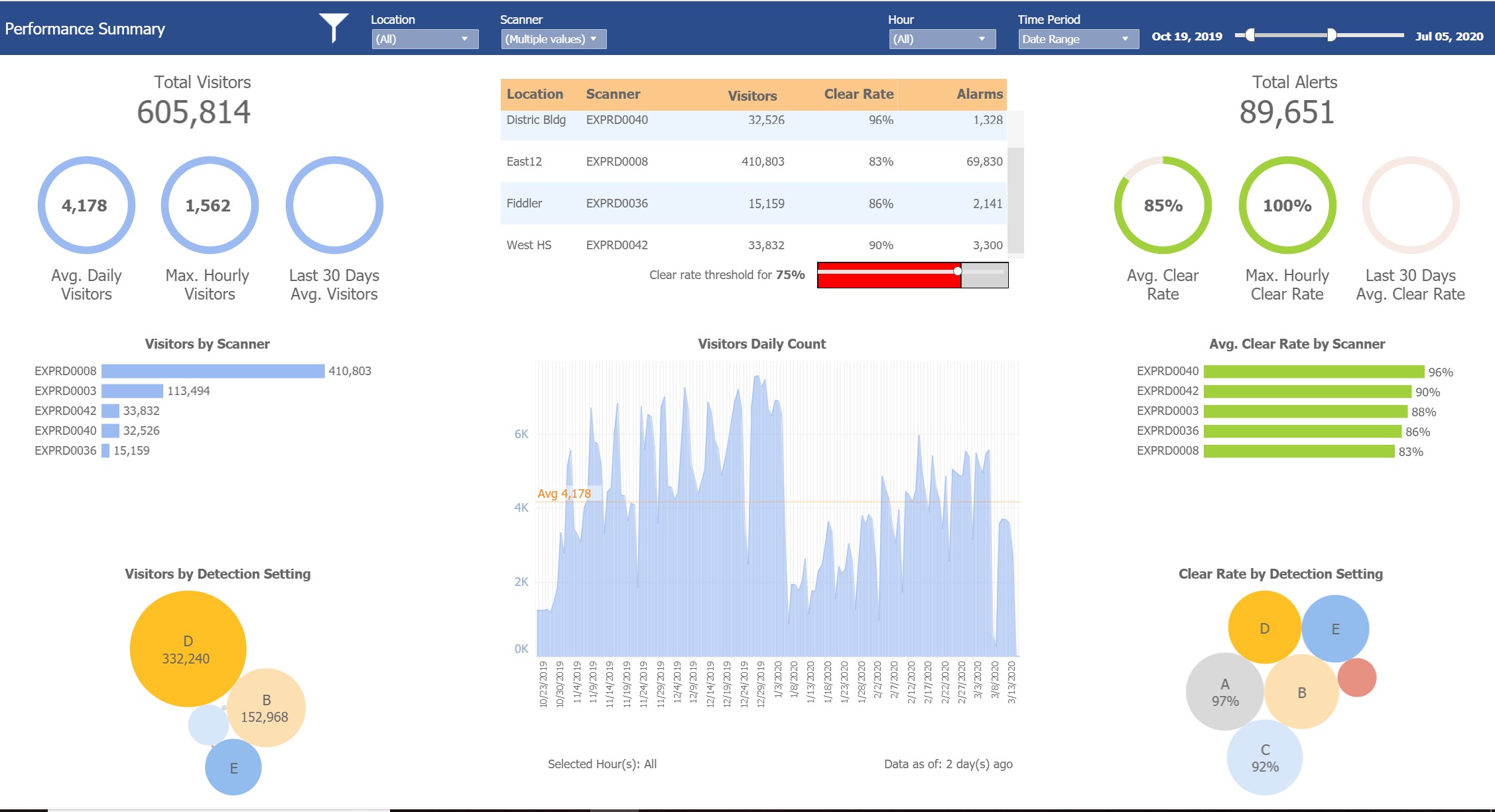
Task: Click the funnel filter icon
Action: pyautogui.click(x=334, y=28)
